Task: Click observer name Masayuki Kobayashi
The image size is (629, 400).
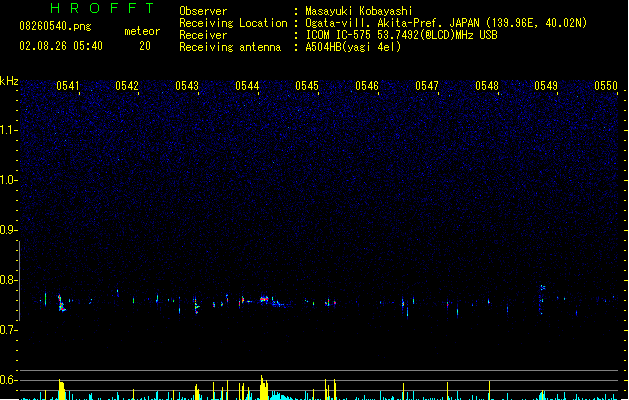Action: tap(359, 11)
